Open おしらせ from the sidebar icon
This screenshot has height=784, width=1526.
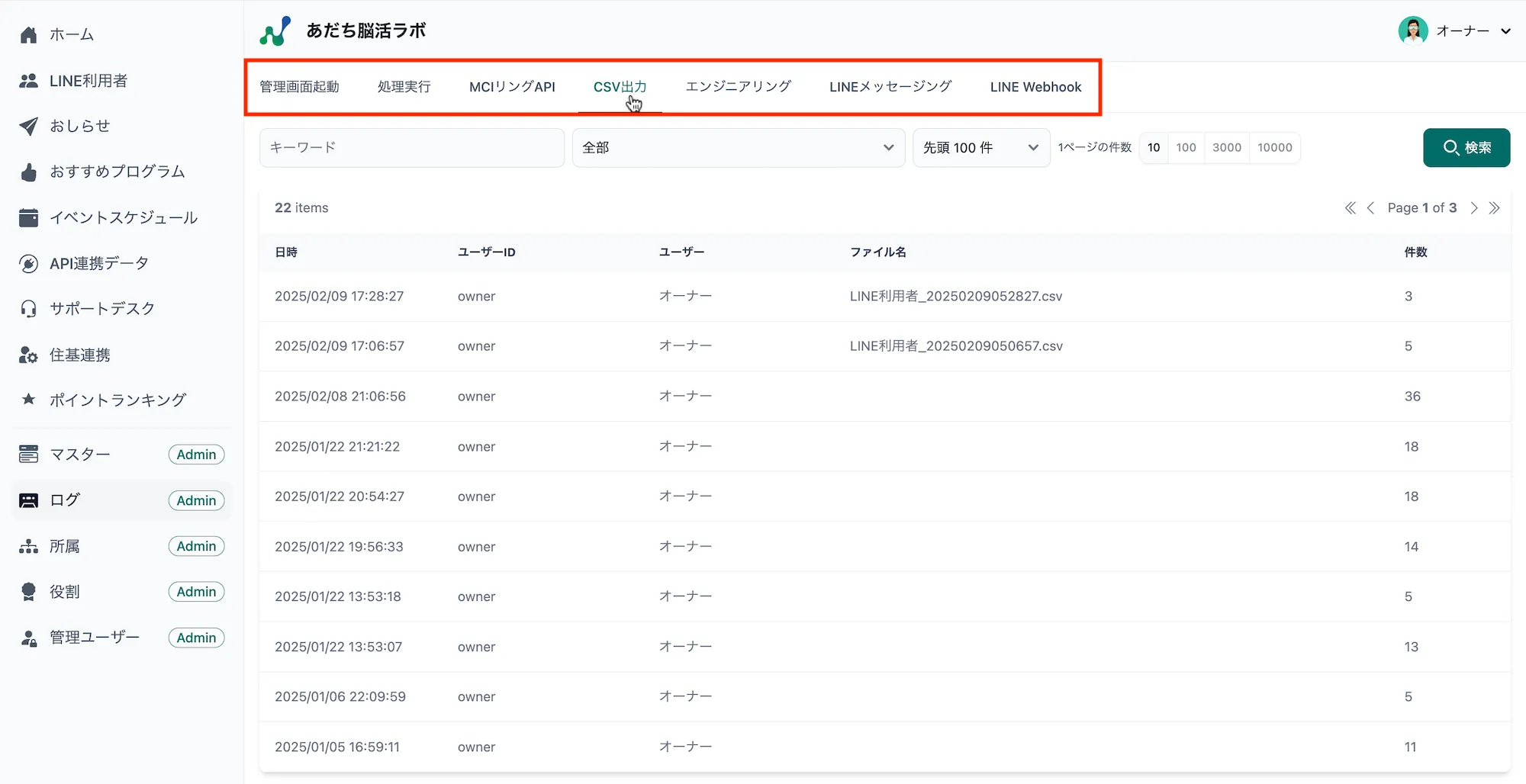28,126
